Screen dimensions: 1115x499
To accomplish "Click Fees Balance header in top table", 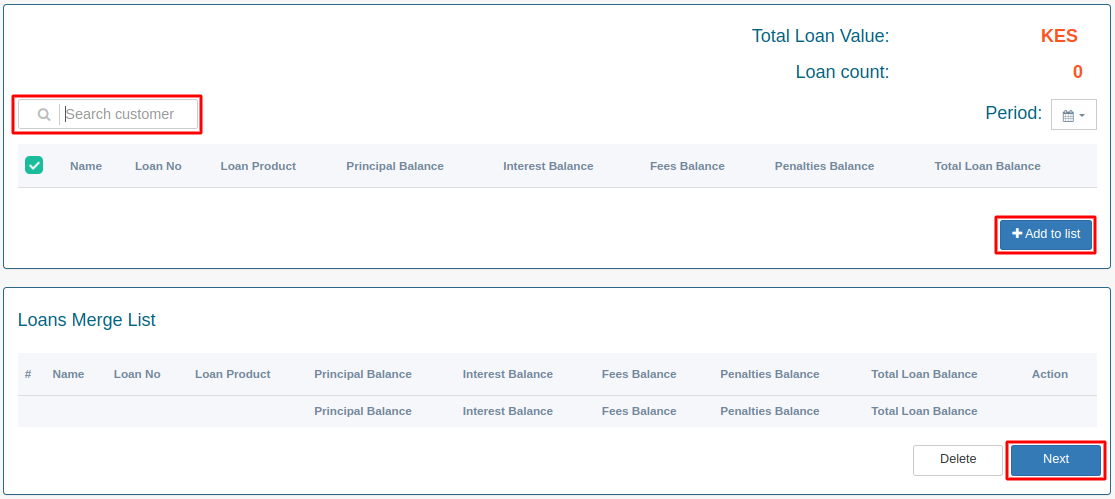I will 687,166.
